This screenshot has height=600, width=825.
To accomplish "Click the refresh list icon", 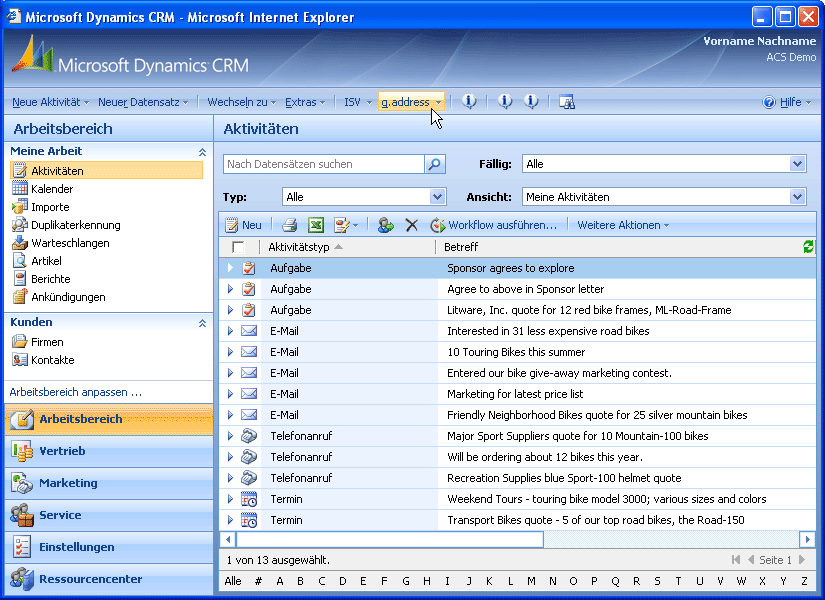I will pyautogui.click(x=808, y=246).
